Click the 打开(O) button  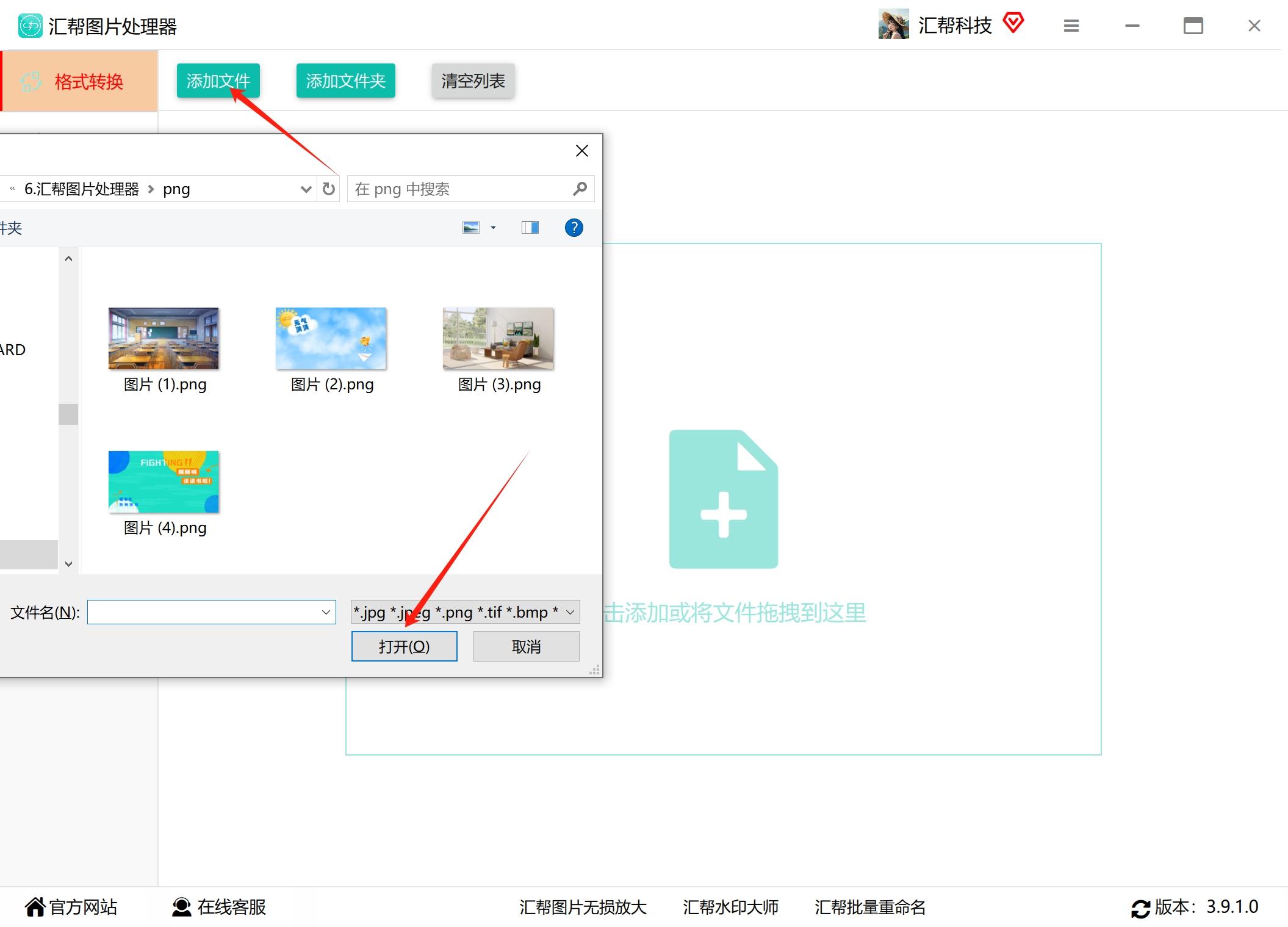point(404,646)
